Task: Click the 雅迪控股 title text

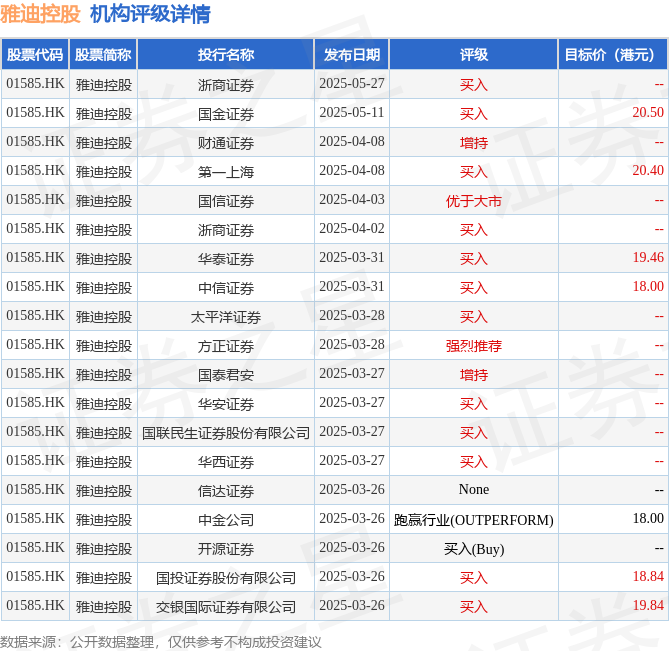Action: (41, 14)
